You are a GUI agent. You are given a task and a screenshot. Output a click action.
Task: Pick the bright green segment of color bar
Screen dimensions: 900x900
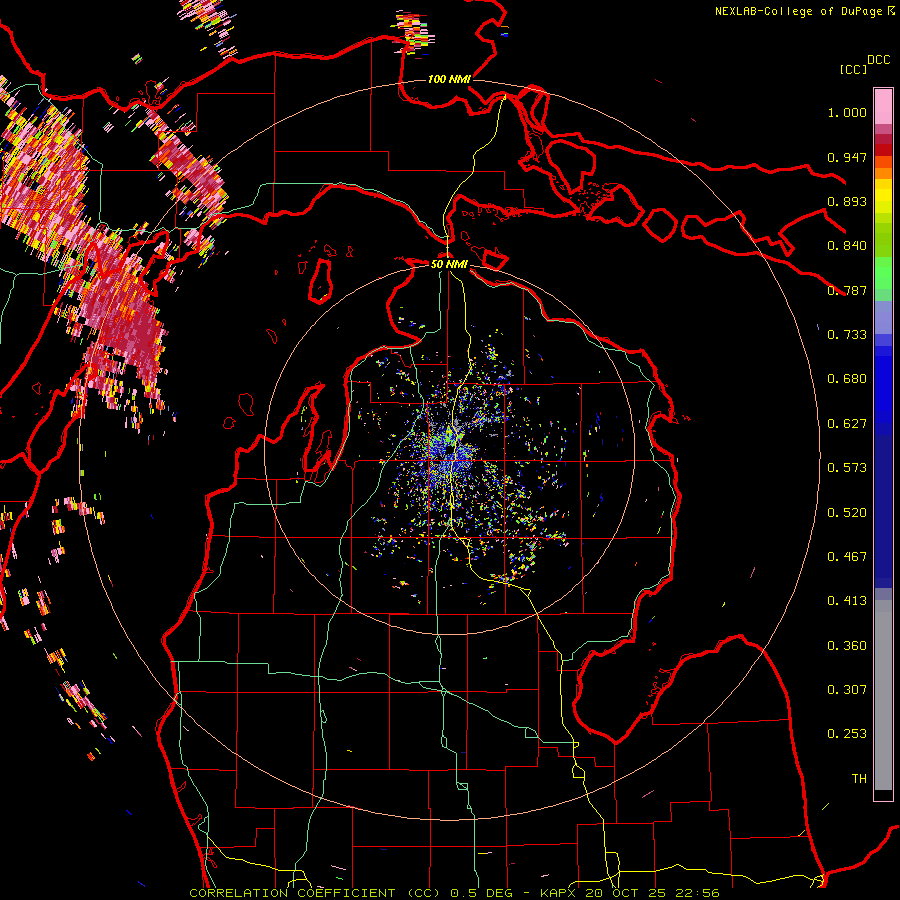pos(883,273)
